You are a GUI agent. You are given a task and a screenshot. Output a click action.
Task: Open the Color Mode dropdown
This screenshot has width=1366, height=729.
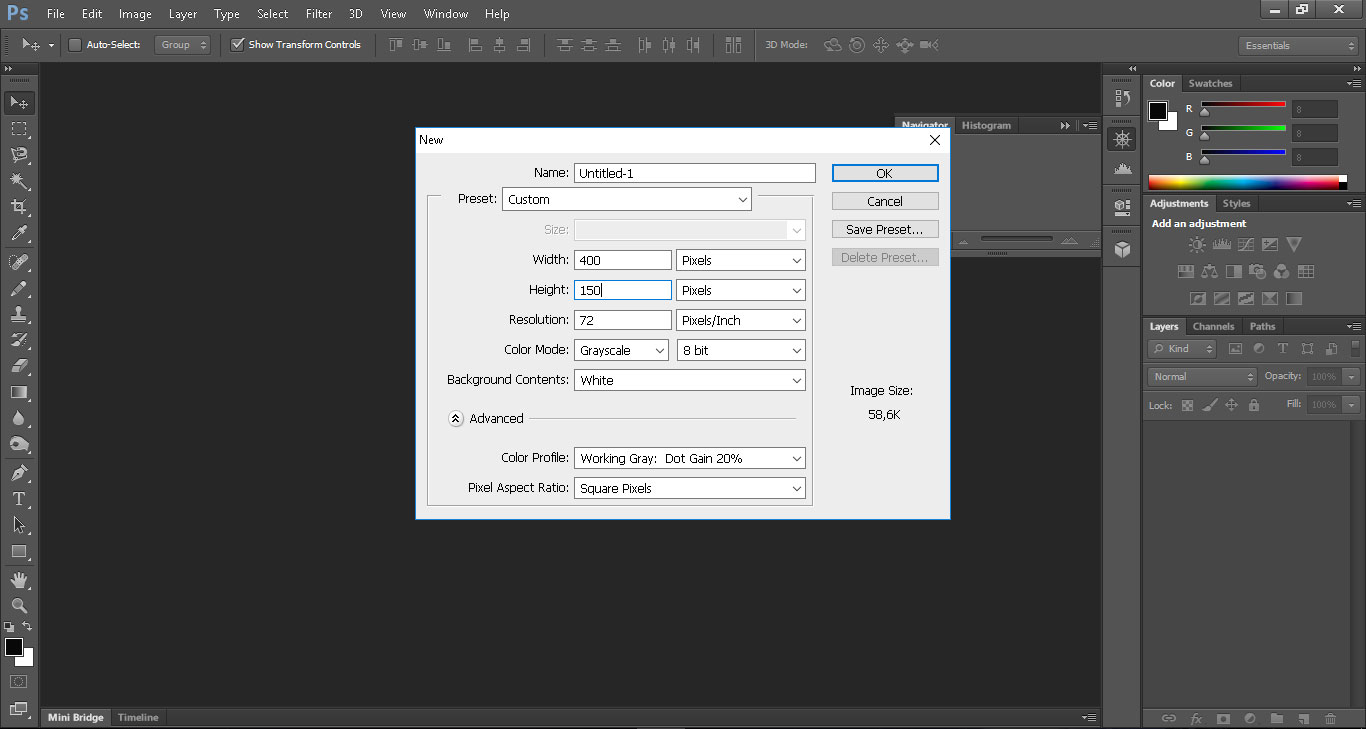[621, 351]
